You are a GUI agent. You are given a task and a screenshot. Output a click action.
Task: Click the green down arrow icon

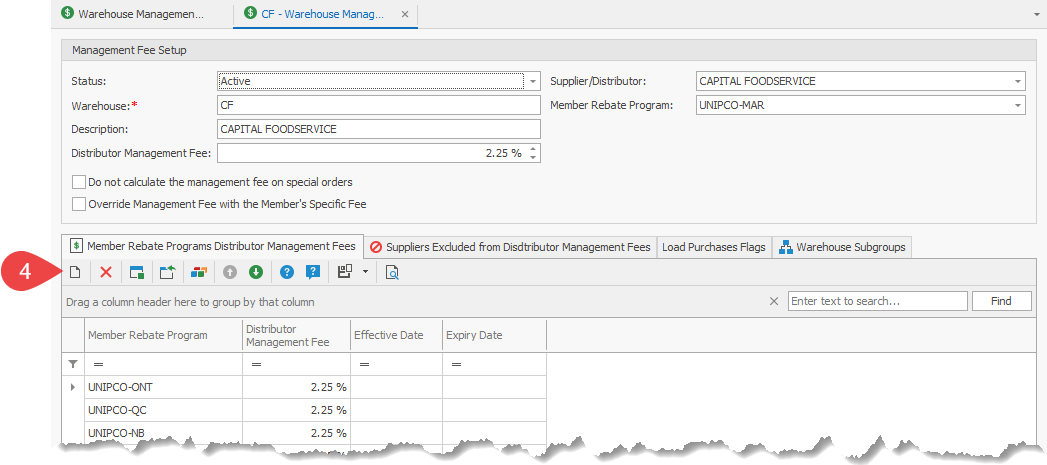coord(256,272)
